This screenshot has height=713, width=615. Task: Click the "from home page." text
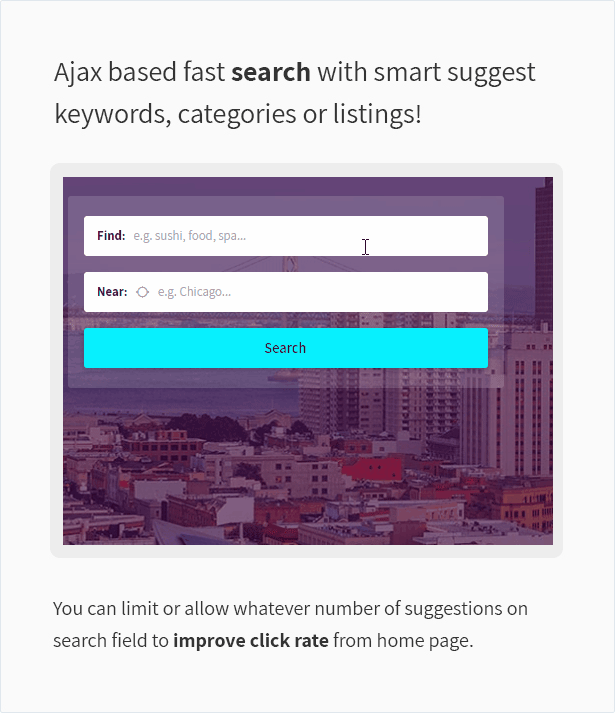403,640
